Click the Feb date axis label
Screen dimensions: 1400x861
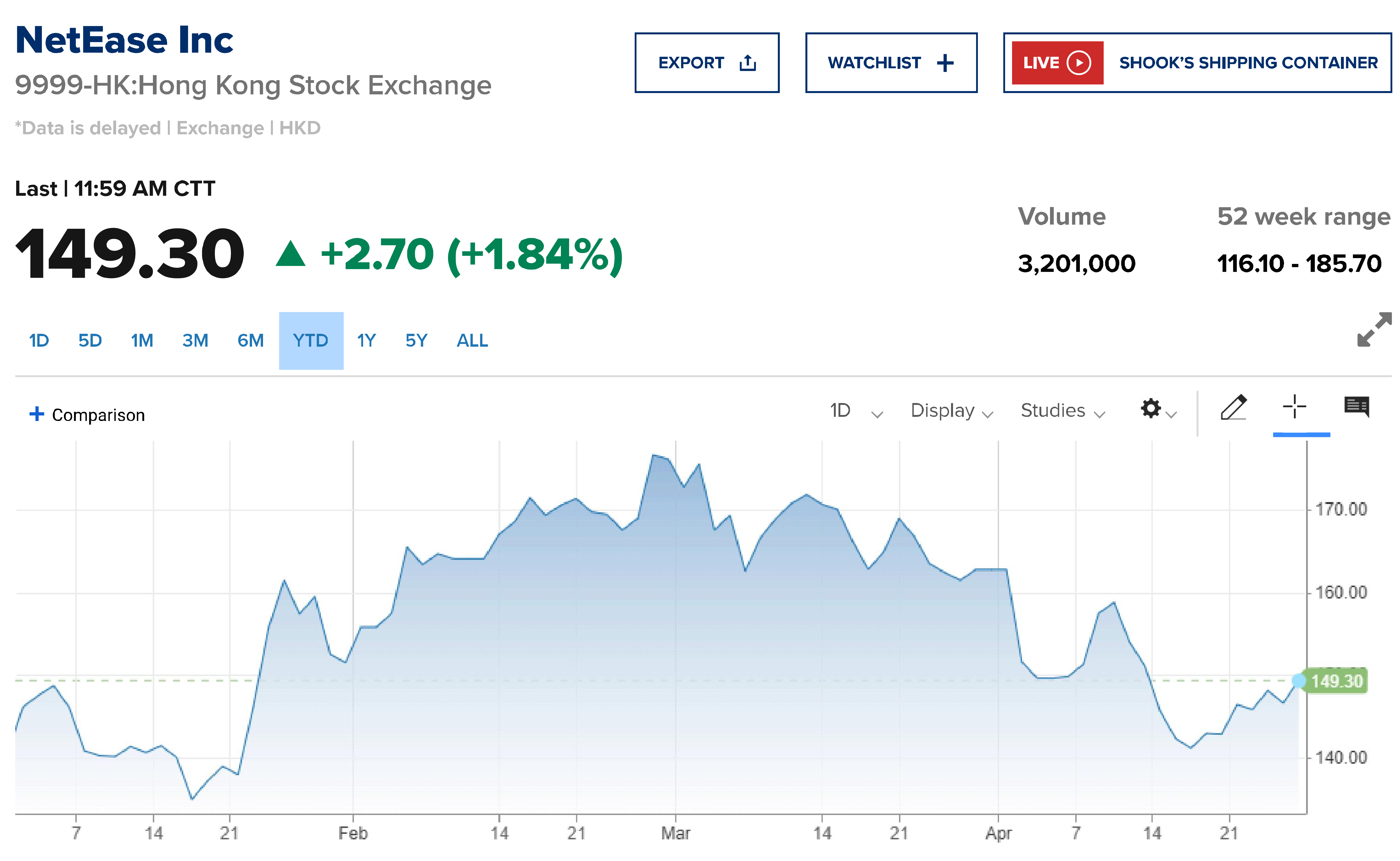coord(353,834)
